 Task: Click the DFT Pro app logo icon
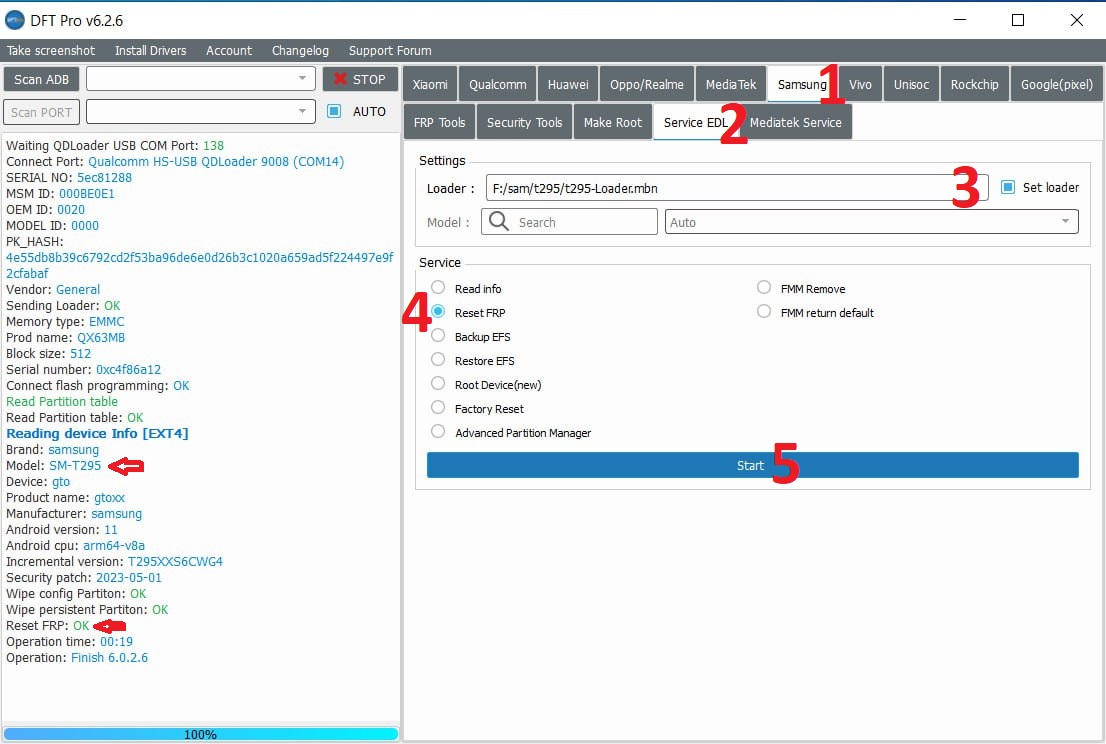click(15, 20)
